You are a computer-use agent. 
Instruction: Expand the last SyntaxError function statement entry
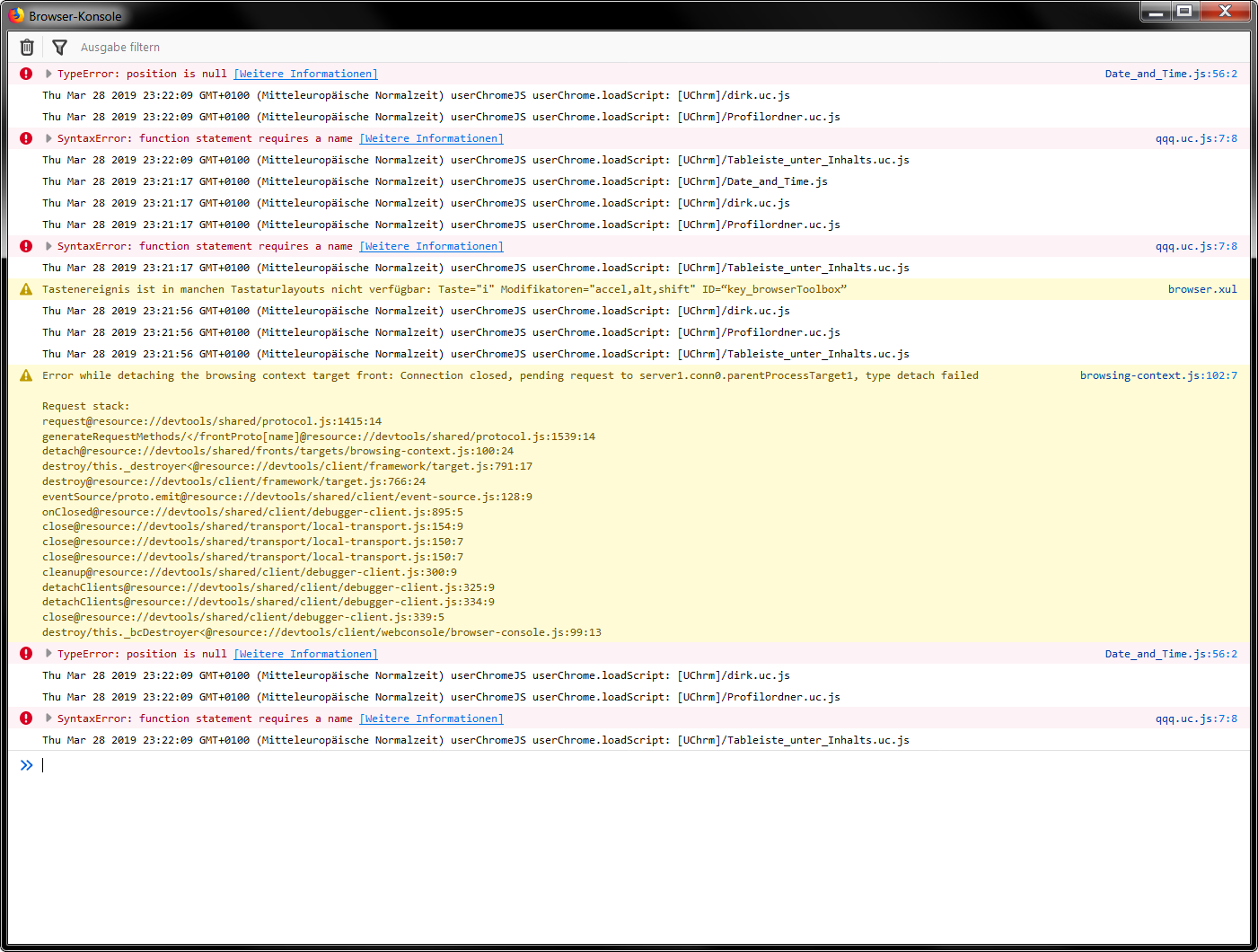48,718
